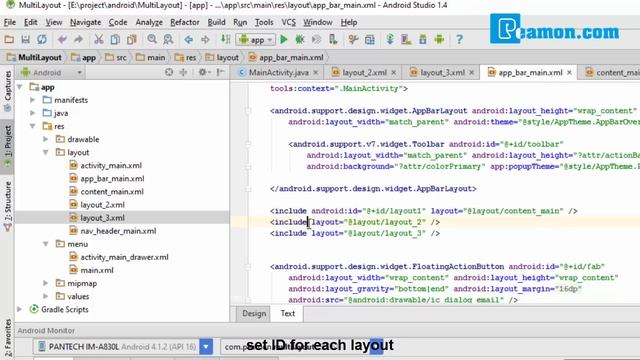Click the Paste icon in toolbar
Screen dimensions: 640x360
click(131, 40)
